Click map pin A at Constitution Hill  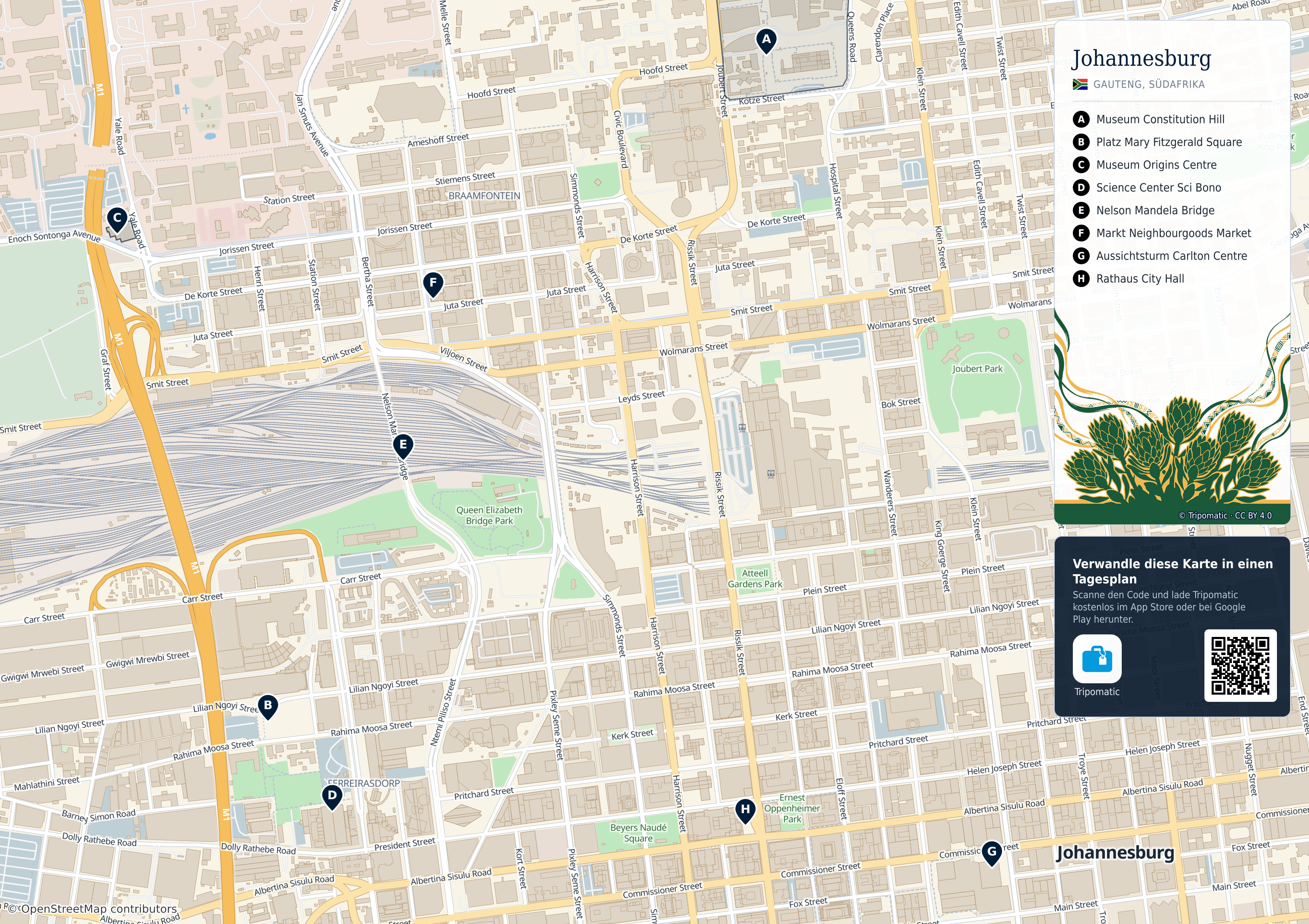coord(766,41)
